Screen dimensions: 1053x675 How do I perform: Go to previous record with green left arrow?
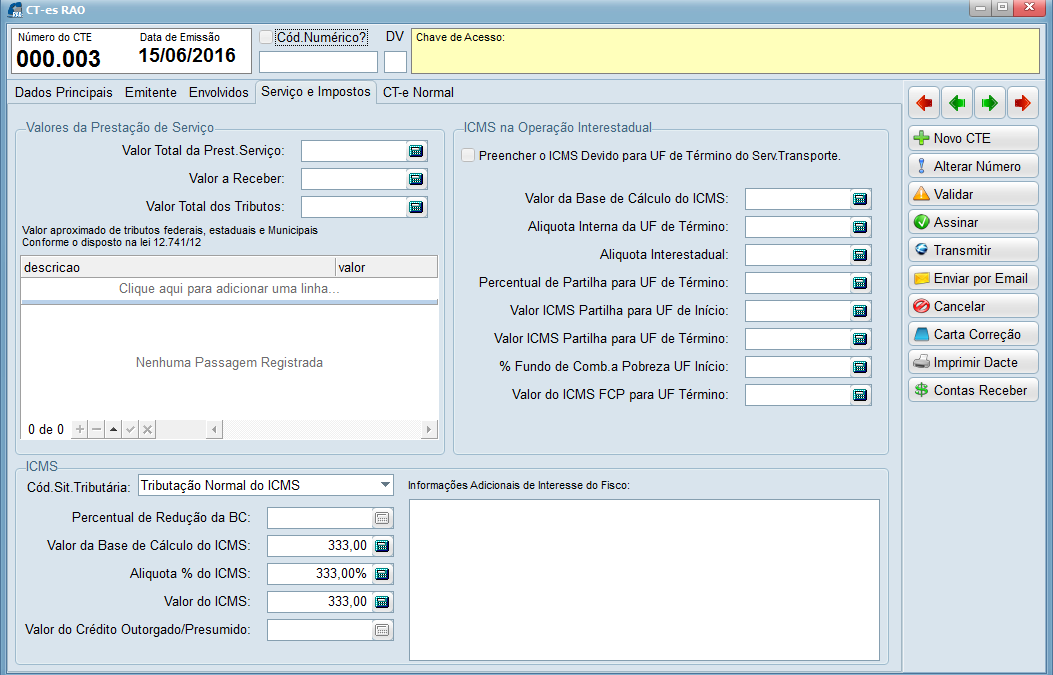point(957,103)
